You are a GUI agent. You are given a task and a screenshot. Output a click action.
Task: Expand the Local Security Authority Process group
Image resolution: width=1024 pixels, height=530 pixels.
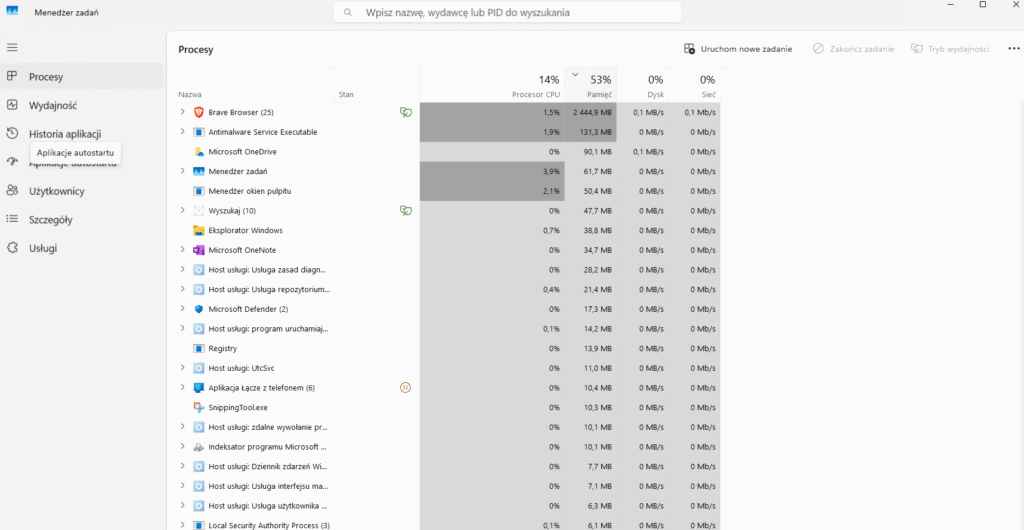pyautogui.click(x=182, y=525)
